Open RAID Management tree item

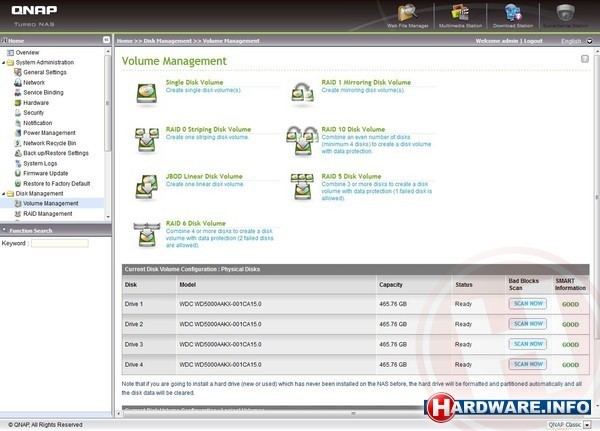(47, 214)
